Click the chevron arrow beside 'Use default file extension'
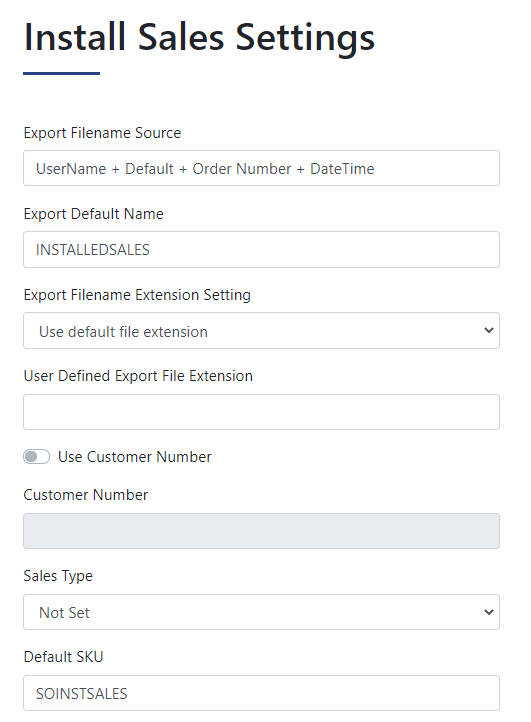Image resolution: width=531 pixels, height=722 pixels. [489, 331]
